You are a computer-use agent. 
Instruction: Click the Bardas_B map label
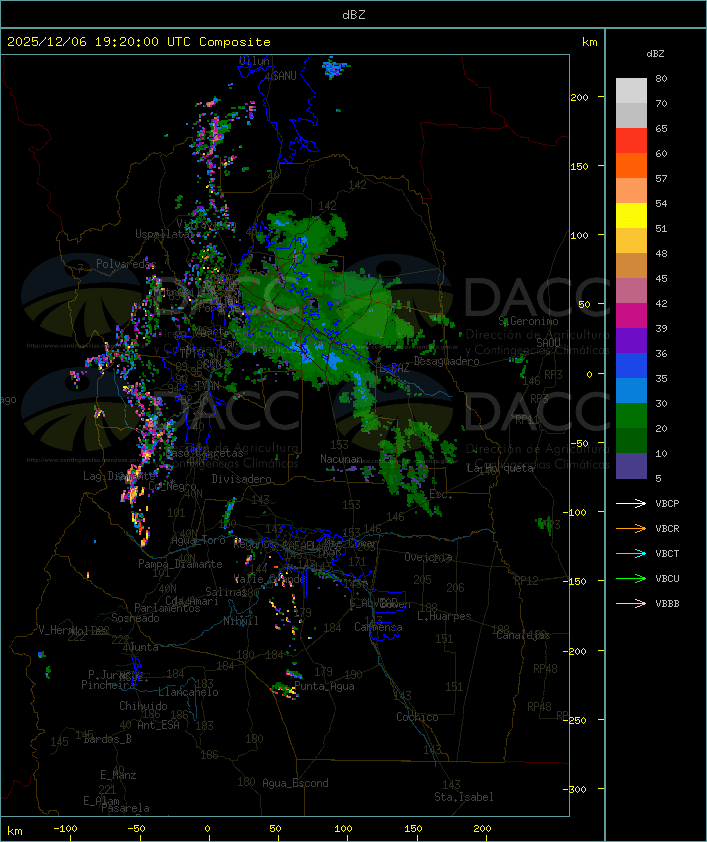[x=107, y=739]
